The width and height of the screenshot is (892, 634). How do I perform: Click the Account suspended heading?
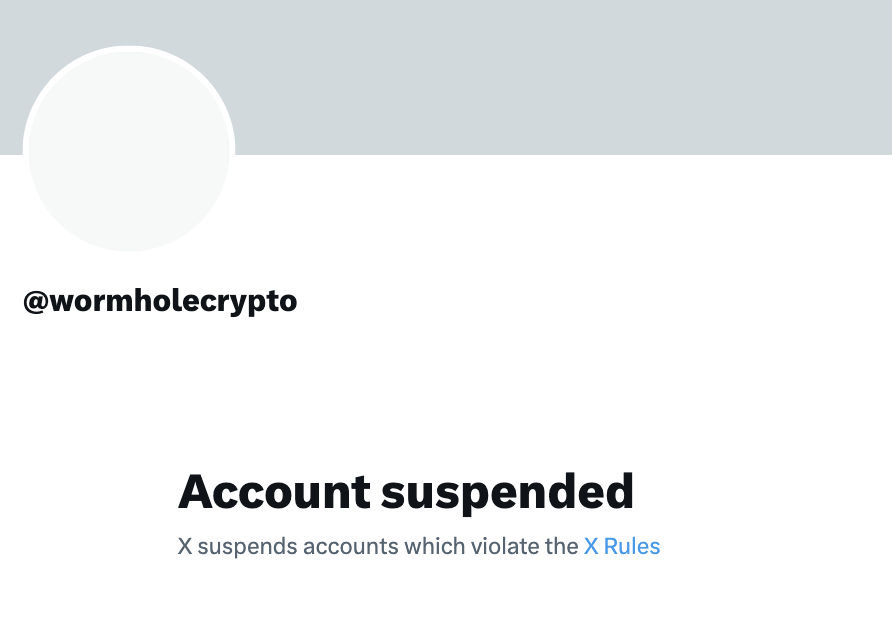(405, 492)
